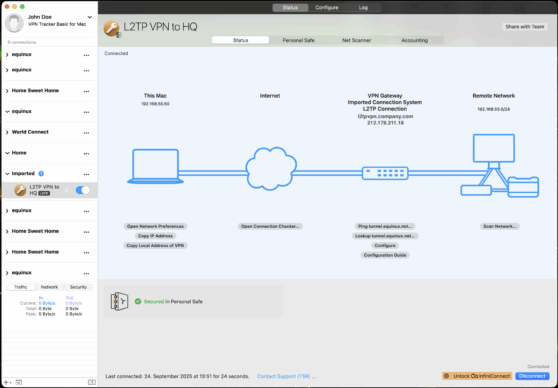The height and width of the screenshot is (388, 558).
Task: Turn off the L2TP VPN to HQ switch
Action: pos(83,190)
